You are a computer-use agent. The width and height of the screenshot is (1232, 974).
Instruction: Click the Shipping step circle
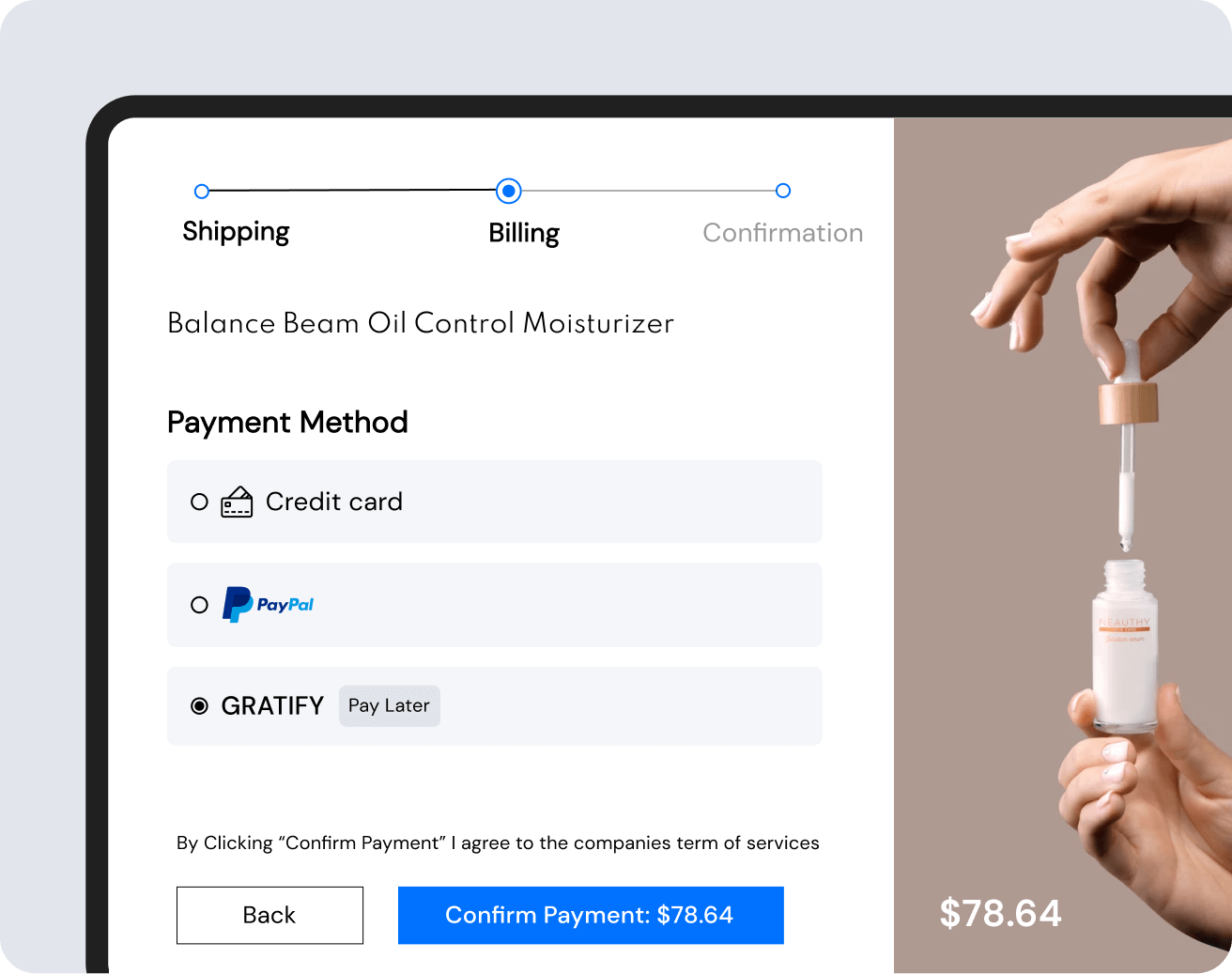click(201, 192)
